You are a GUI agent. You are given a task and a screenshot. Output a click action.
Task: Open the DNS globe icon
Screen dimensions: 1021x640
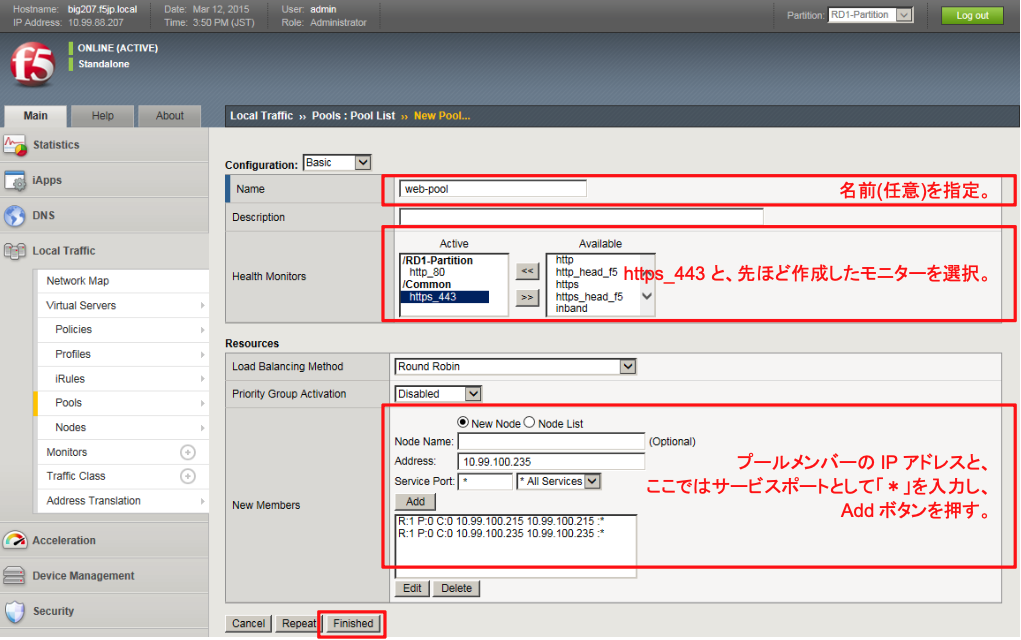(15, 216)
